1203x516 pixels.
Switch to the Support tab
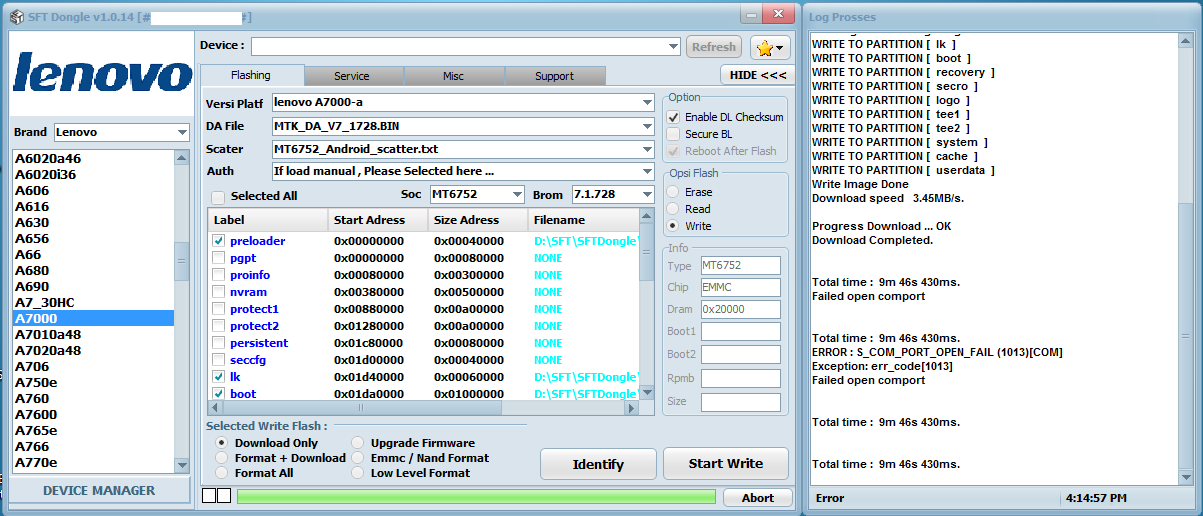(554, 76)
